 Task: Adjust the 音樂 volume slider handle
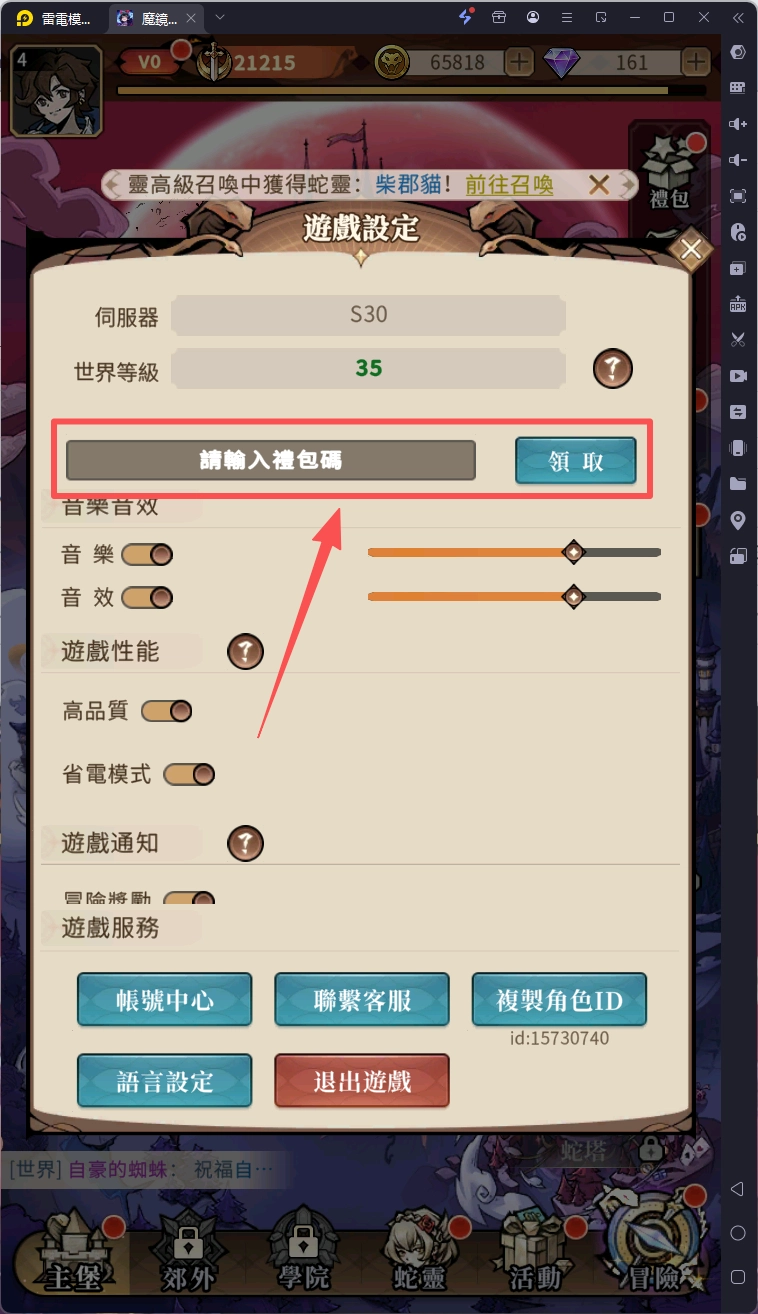tap(573, 552)
